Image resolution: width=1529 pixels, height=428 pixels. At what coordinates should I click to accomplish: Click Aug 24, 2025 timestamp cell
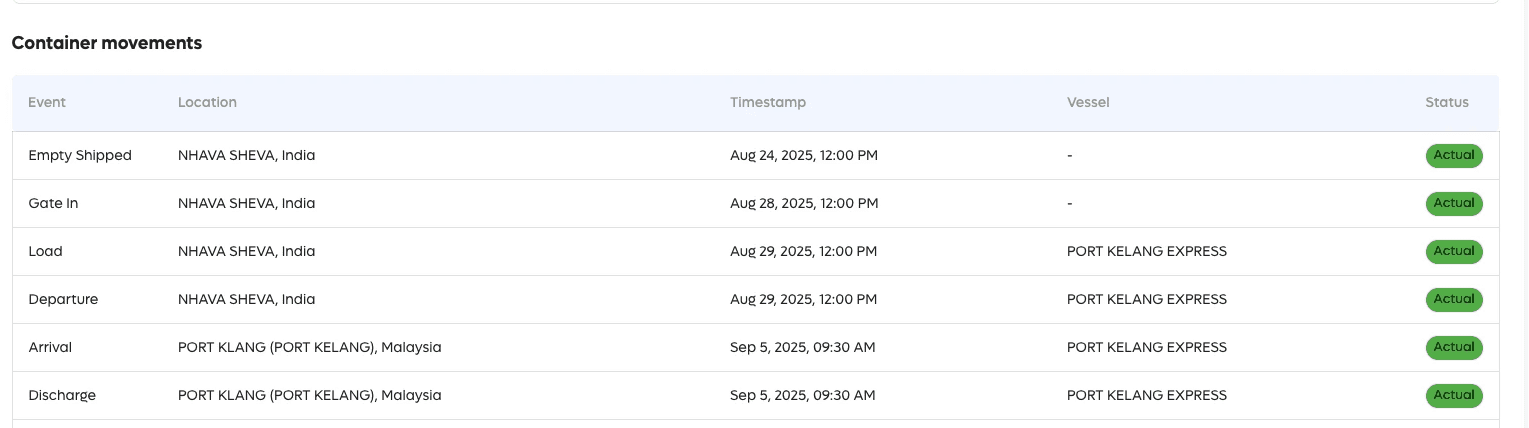click(x=804, y=156)
